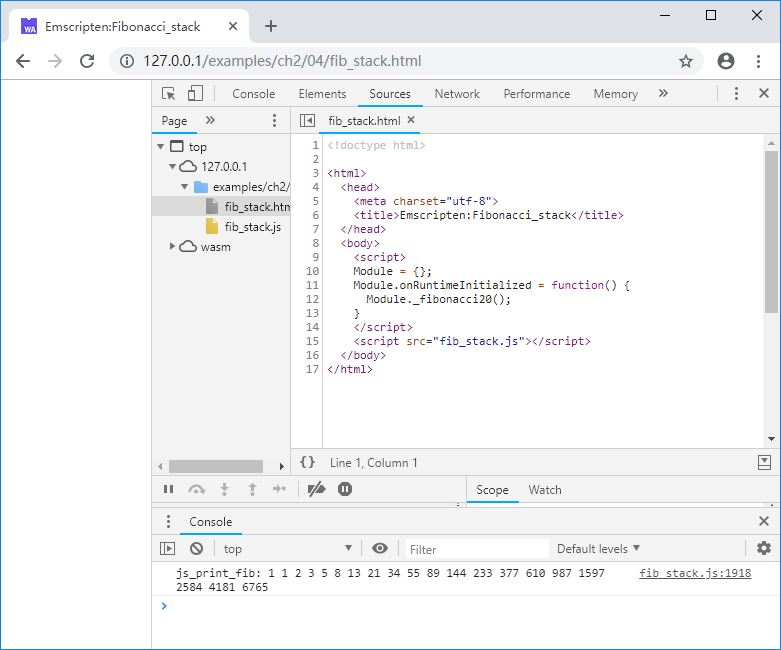781x650 pixels.
Task: Click the console prompt input line
Action: coord(466,606)
